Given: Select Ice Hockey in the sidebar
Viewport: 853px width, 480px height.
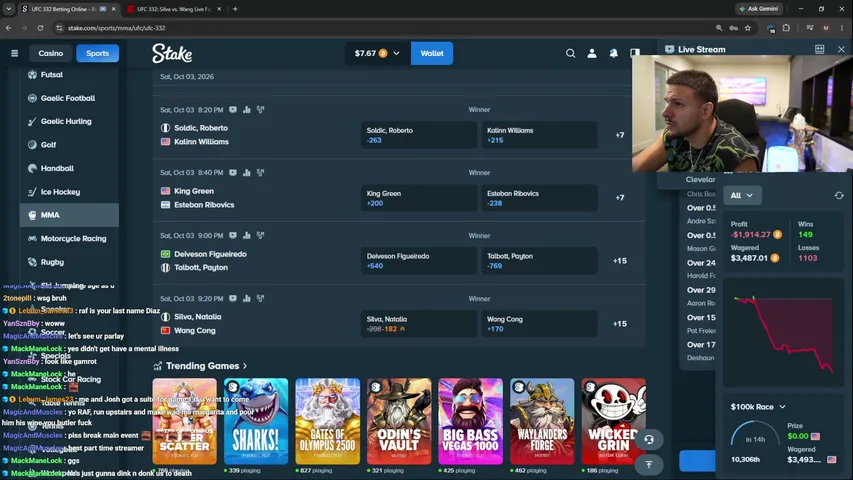Looking at the screenshot, I should coord(70,192).
